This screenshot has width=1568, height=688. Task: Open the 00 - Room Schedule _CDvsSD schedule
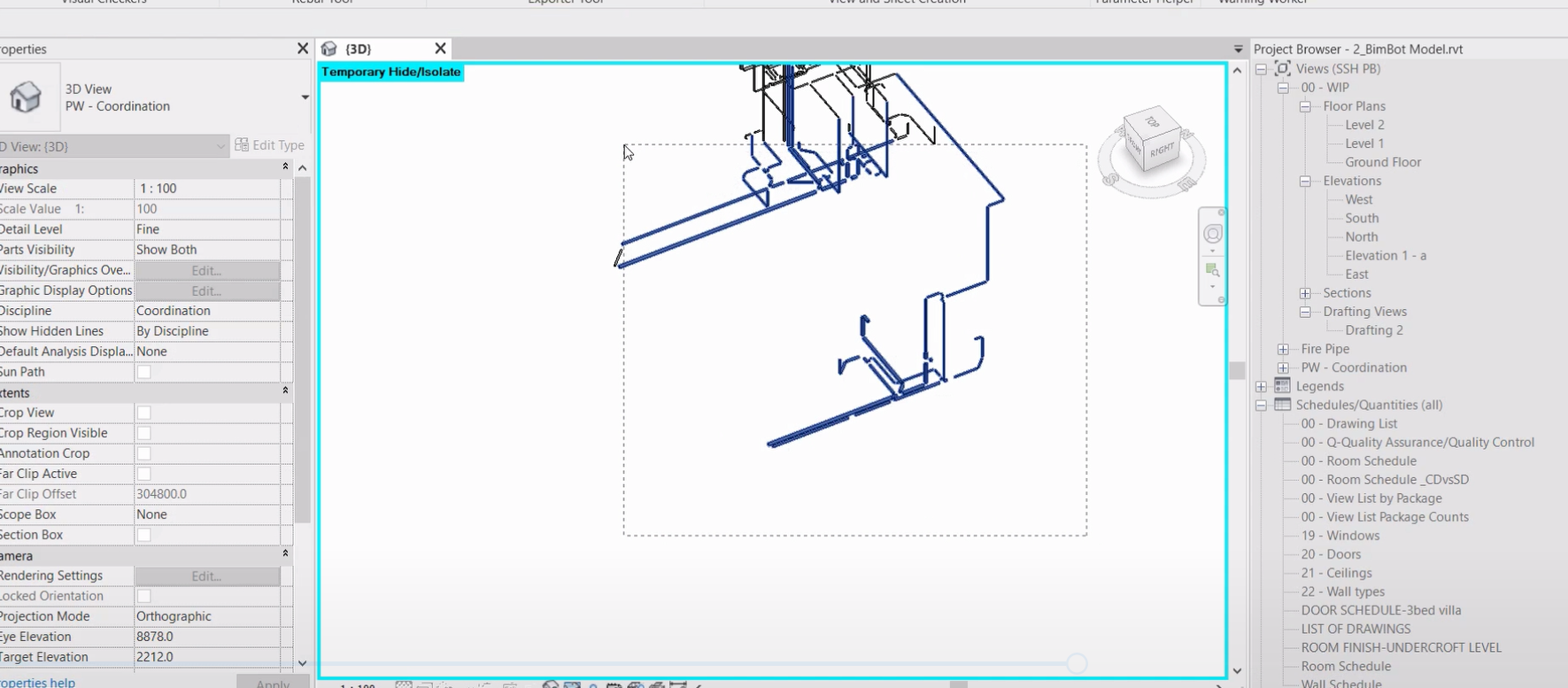(1385, 480)
